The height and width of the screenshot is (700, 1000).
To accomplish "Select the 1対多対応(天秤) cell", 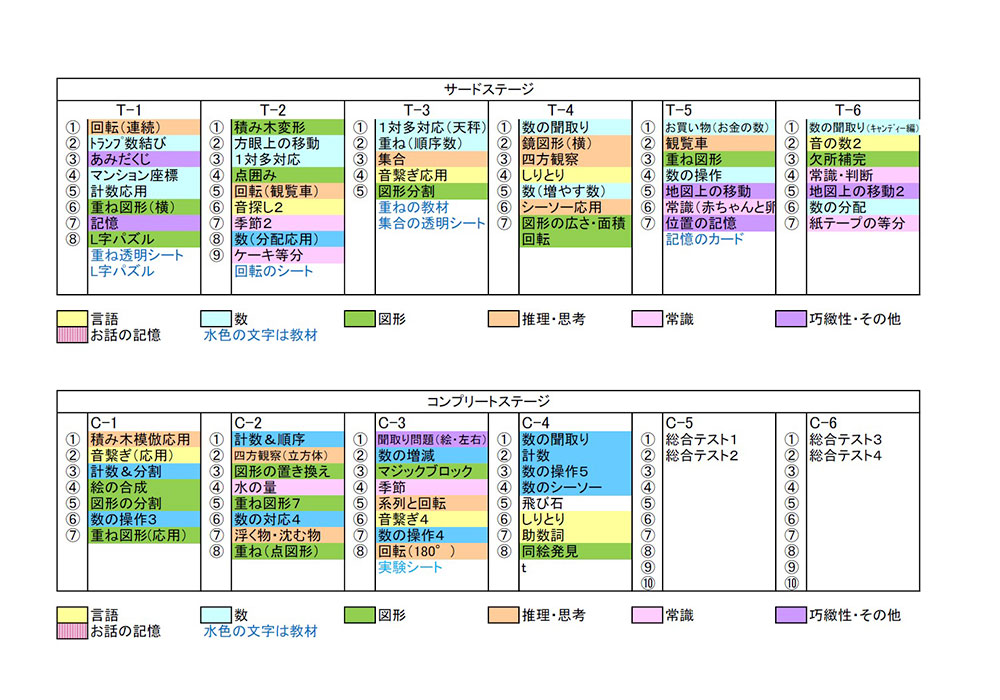I will point(432,128).
